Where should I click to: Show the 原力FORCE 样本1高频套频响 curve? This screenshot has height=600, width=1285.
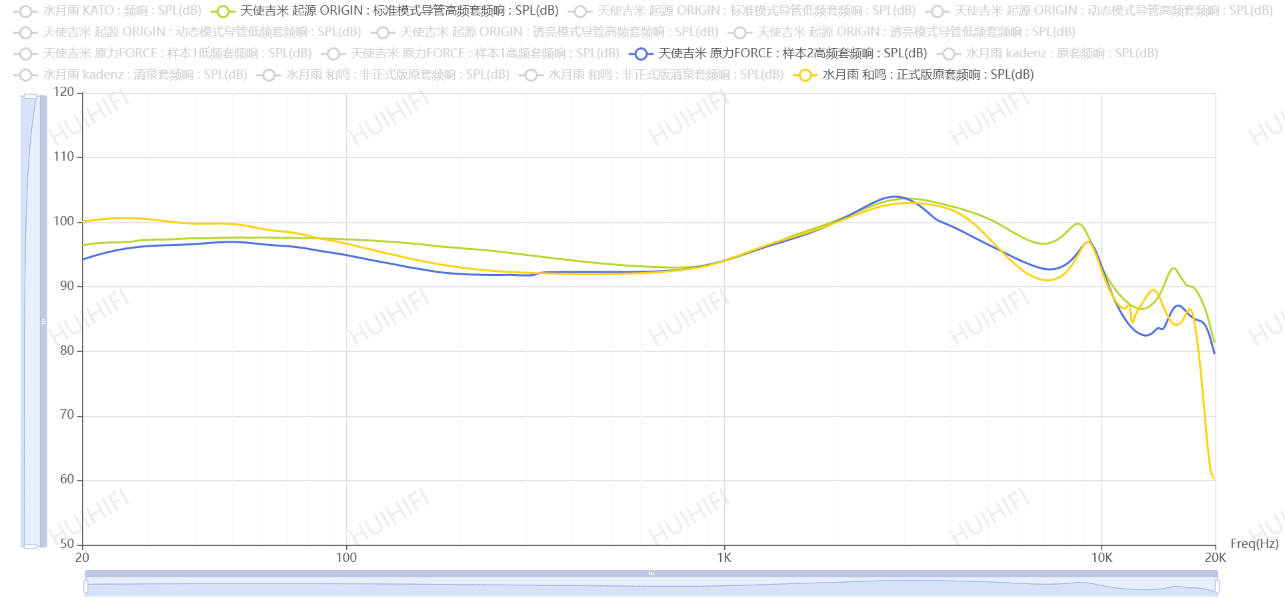click(x=335, y=53)
